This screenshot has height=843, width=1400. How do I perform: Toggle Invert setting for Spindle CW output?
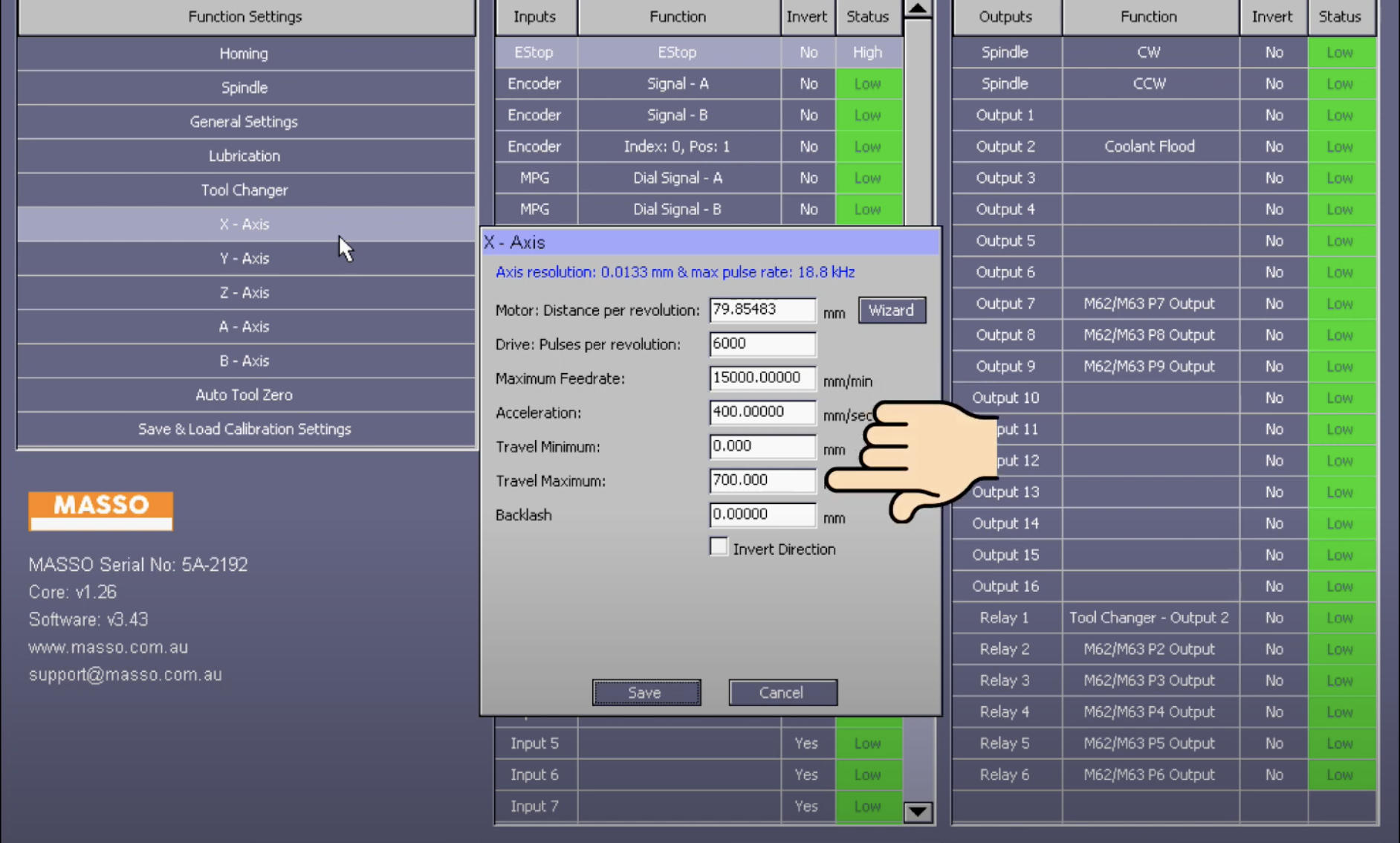[1273, 53]
